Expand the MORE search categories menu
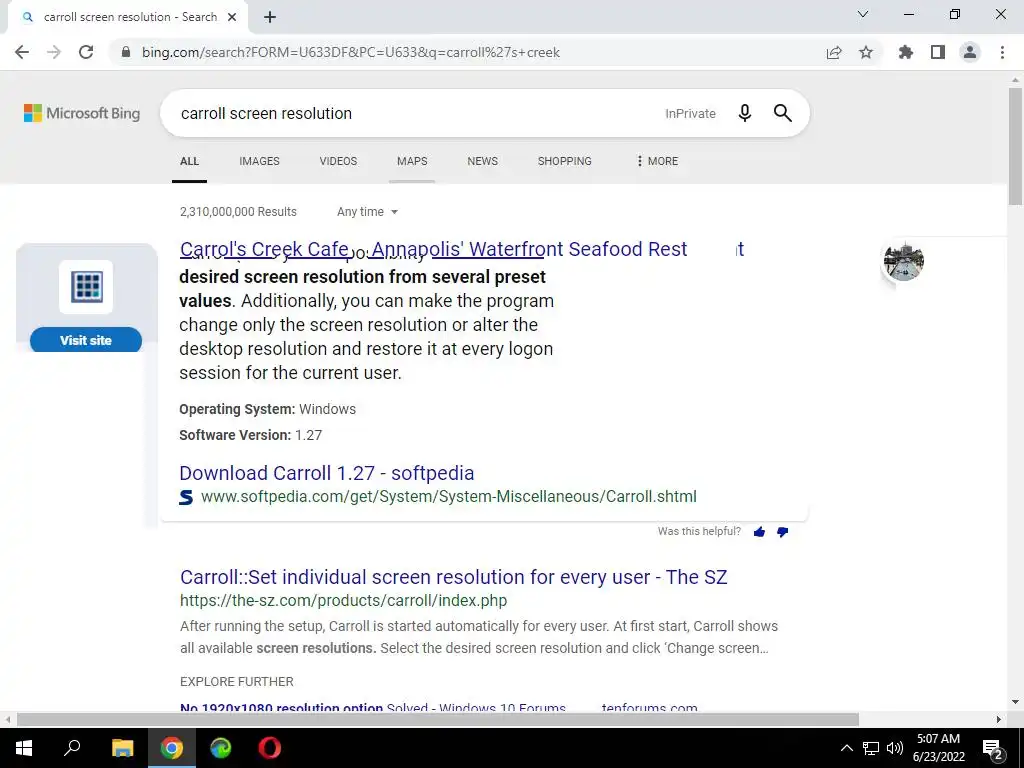This screenshot has width=1024, height=768. click(x=657, y=161)
